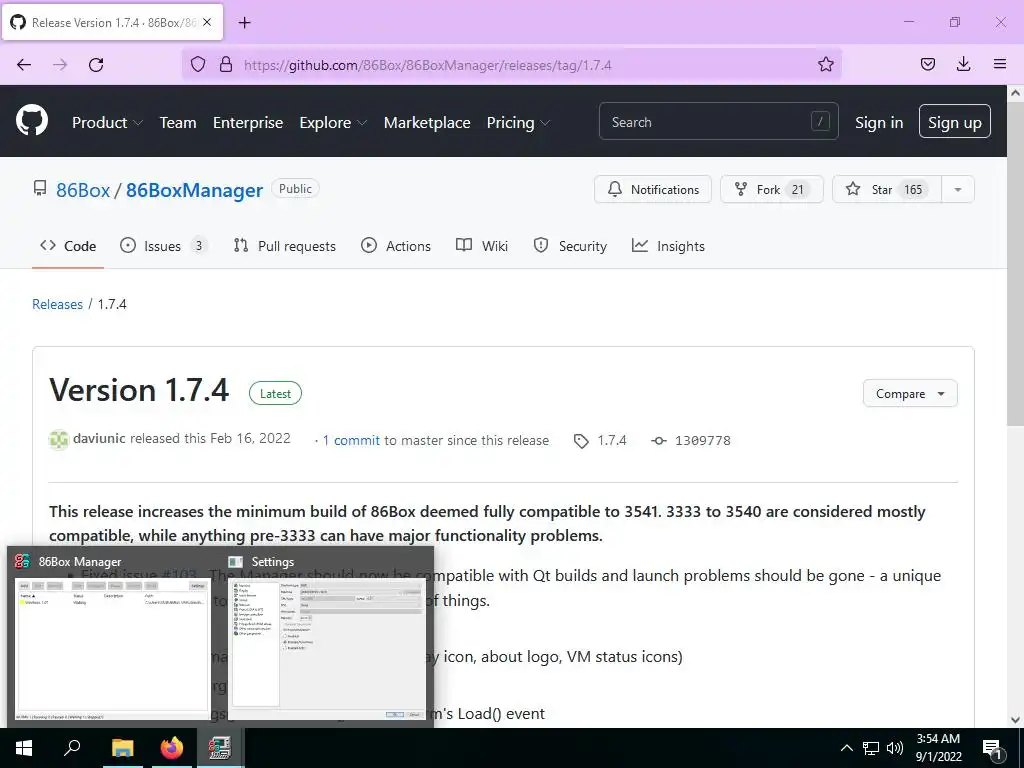Switch to the Wiki tab
The height and width of the screenshot is (768, 1024).
click(x=482, y=246)
